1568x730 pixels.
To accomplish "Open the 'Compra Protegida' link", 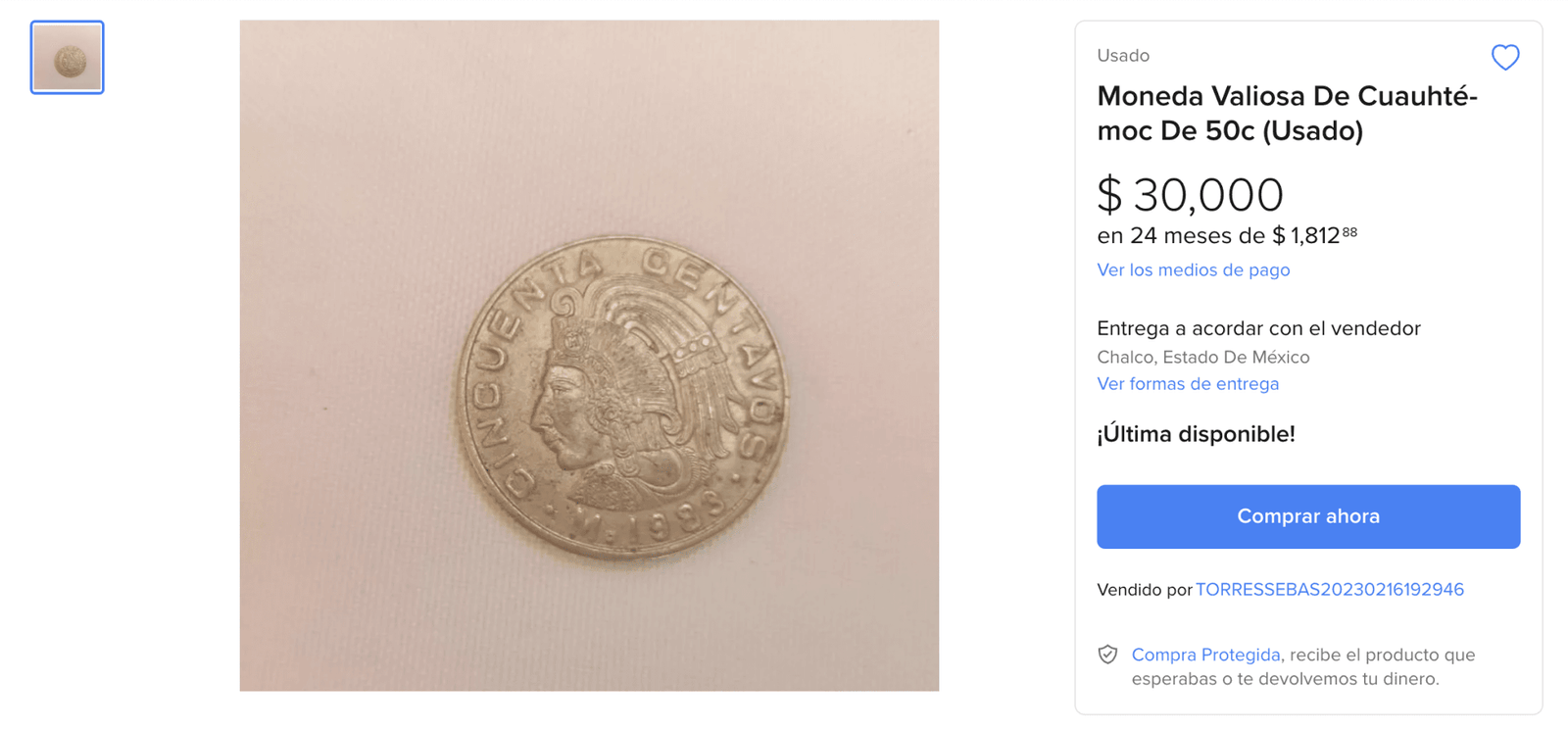I will click(x=1205, y=655).
